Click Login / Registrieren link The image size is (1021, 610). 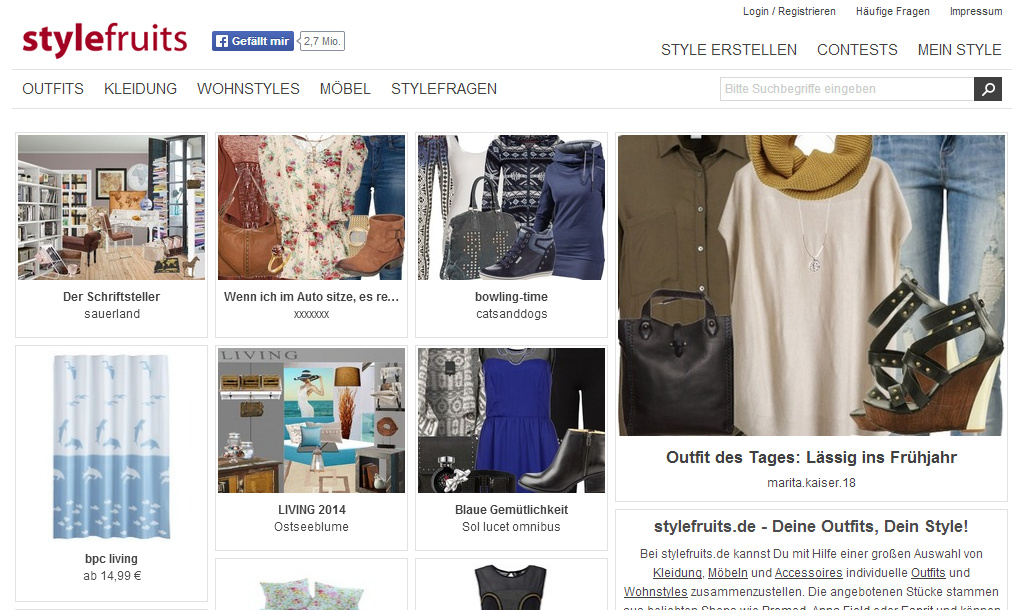tap(789, 12)
